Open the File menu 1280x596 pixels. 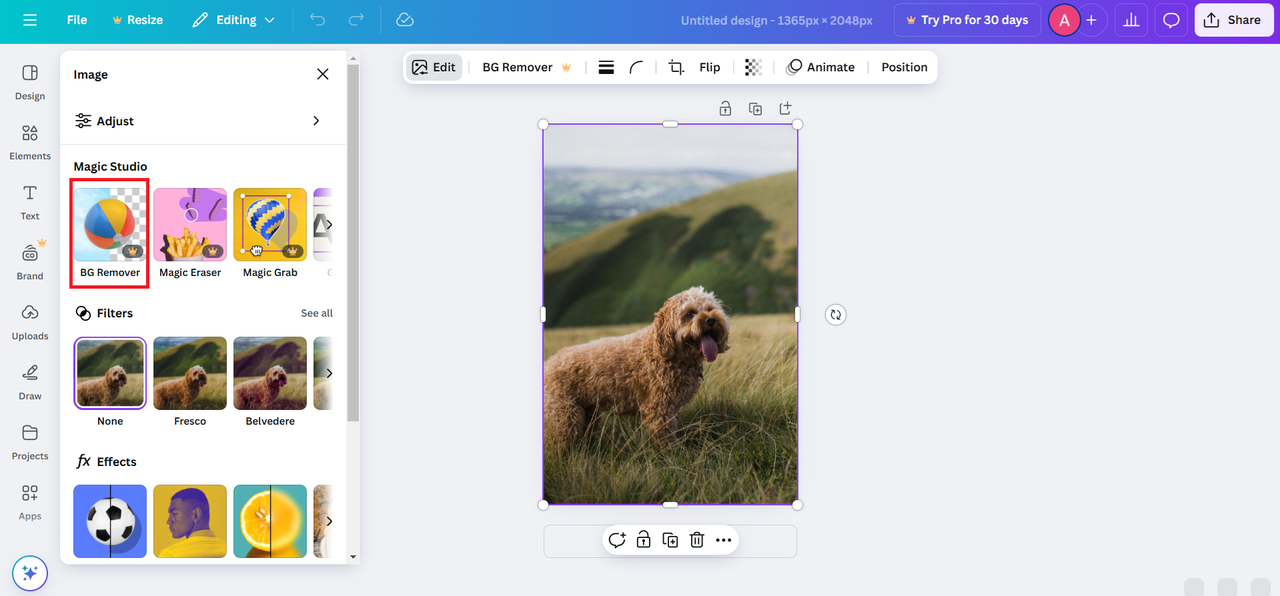click(x=76, y=19)
